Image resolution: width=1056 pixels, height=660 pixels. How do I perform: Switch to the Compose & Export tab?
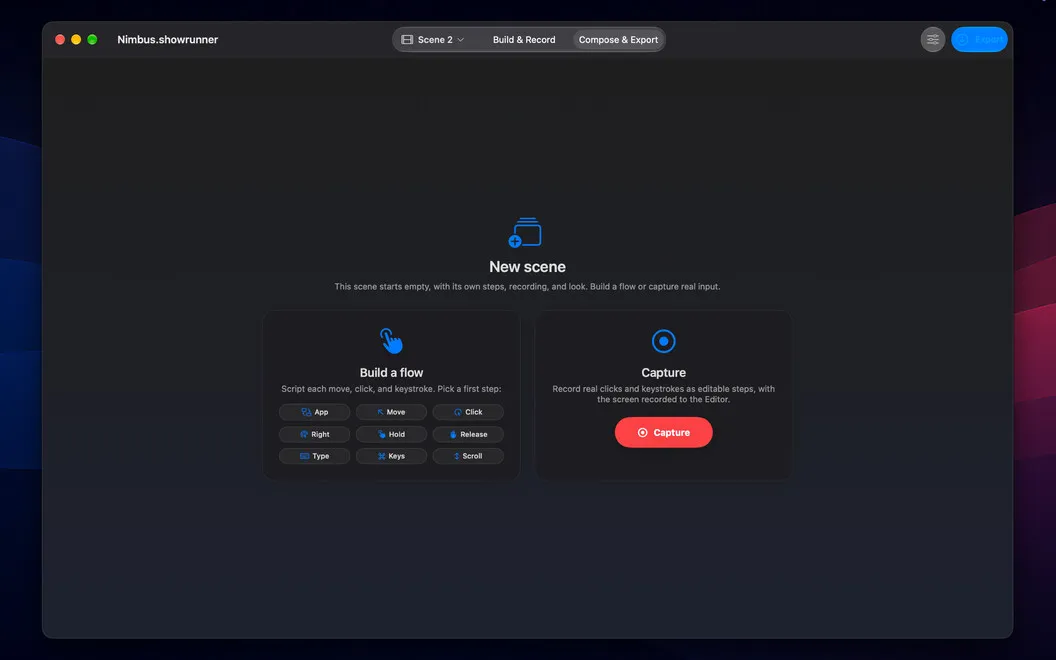click(x=618, y=40)
